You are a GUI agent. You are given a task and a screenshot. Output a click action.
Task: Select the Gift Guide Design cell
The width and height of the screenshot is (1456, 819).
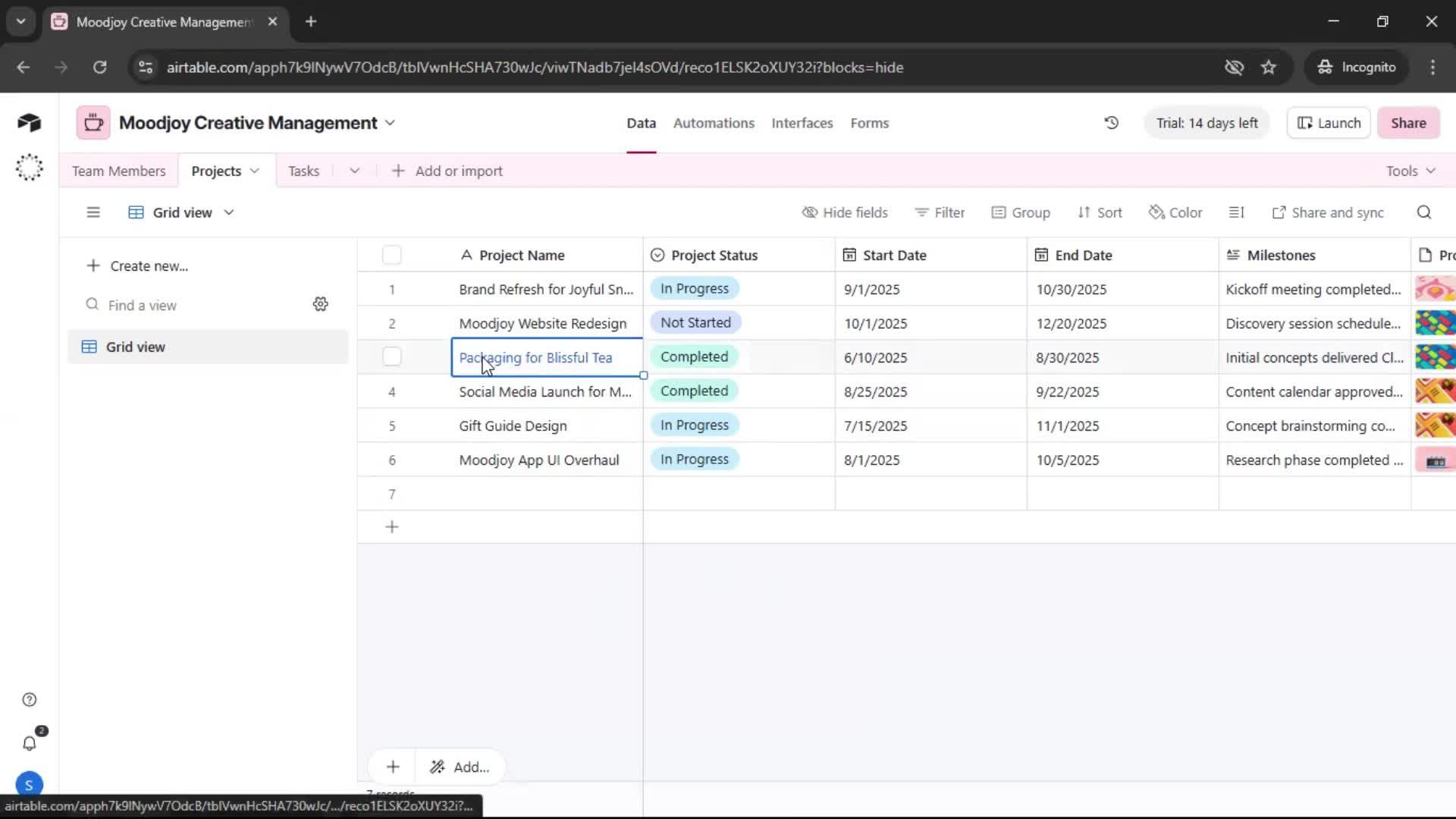pyautogui.click(x=546, y=425)
